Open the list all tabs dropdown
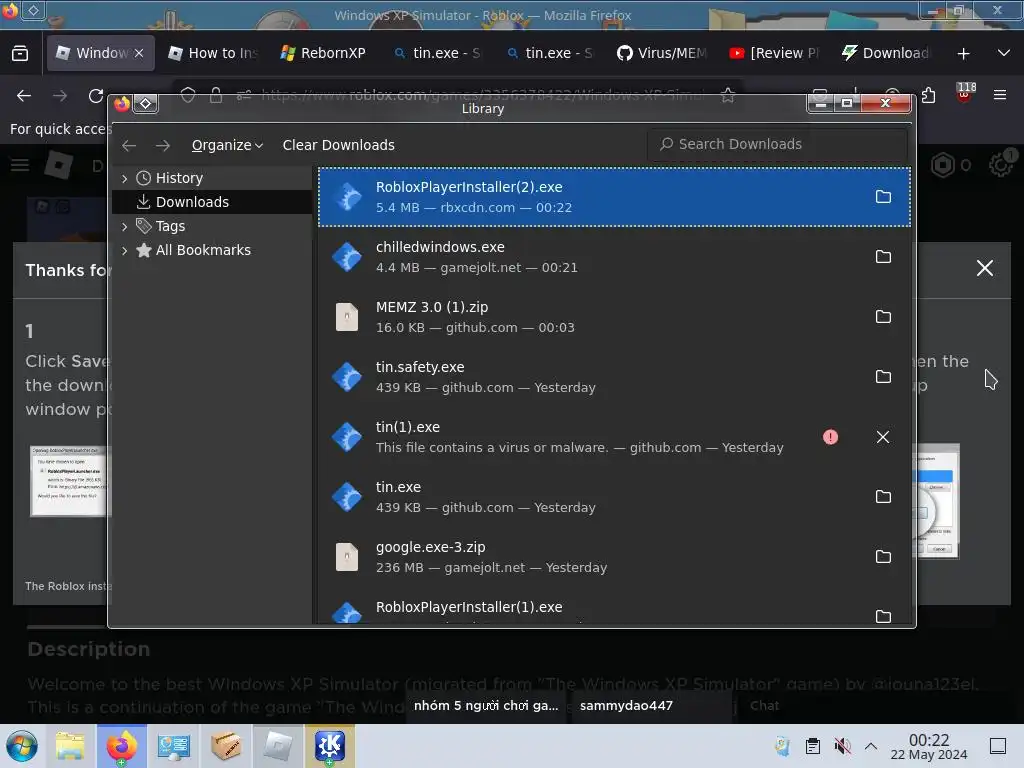1024x768 pixels. [1004, 53]
